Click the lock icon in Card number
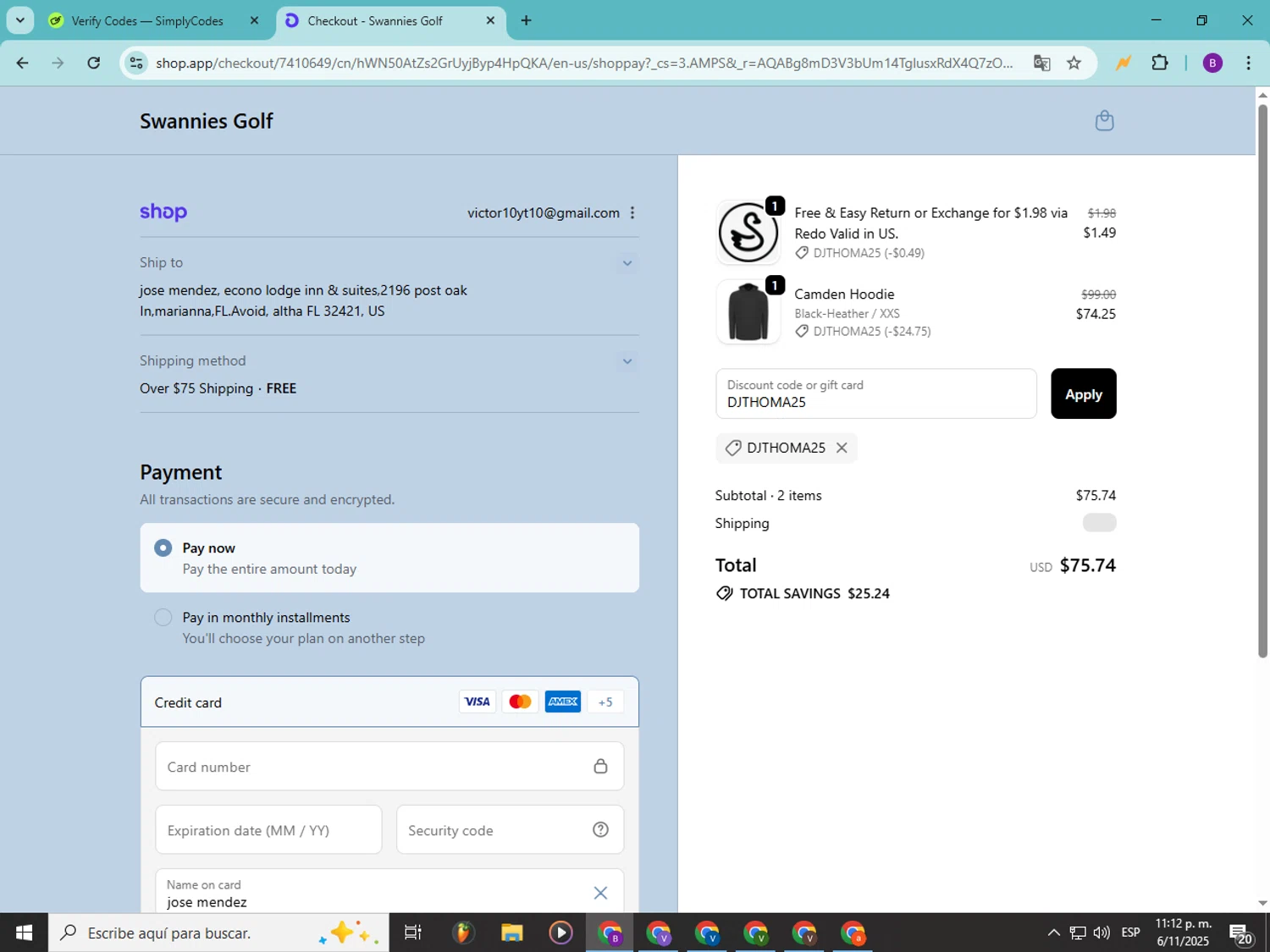The height and width of the screenshot is (952, 1270). coord(600,766)
